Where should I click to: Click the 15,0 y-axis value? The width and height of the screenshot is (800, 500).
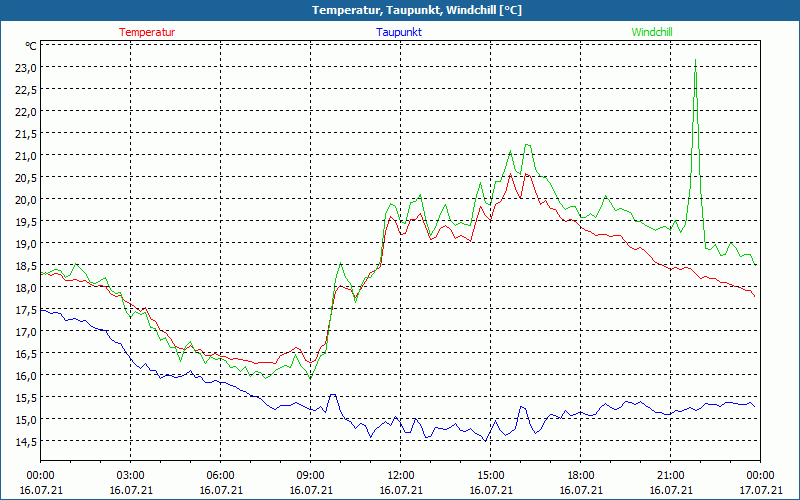click(26, 419)
